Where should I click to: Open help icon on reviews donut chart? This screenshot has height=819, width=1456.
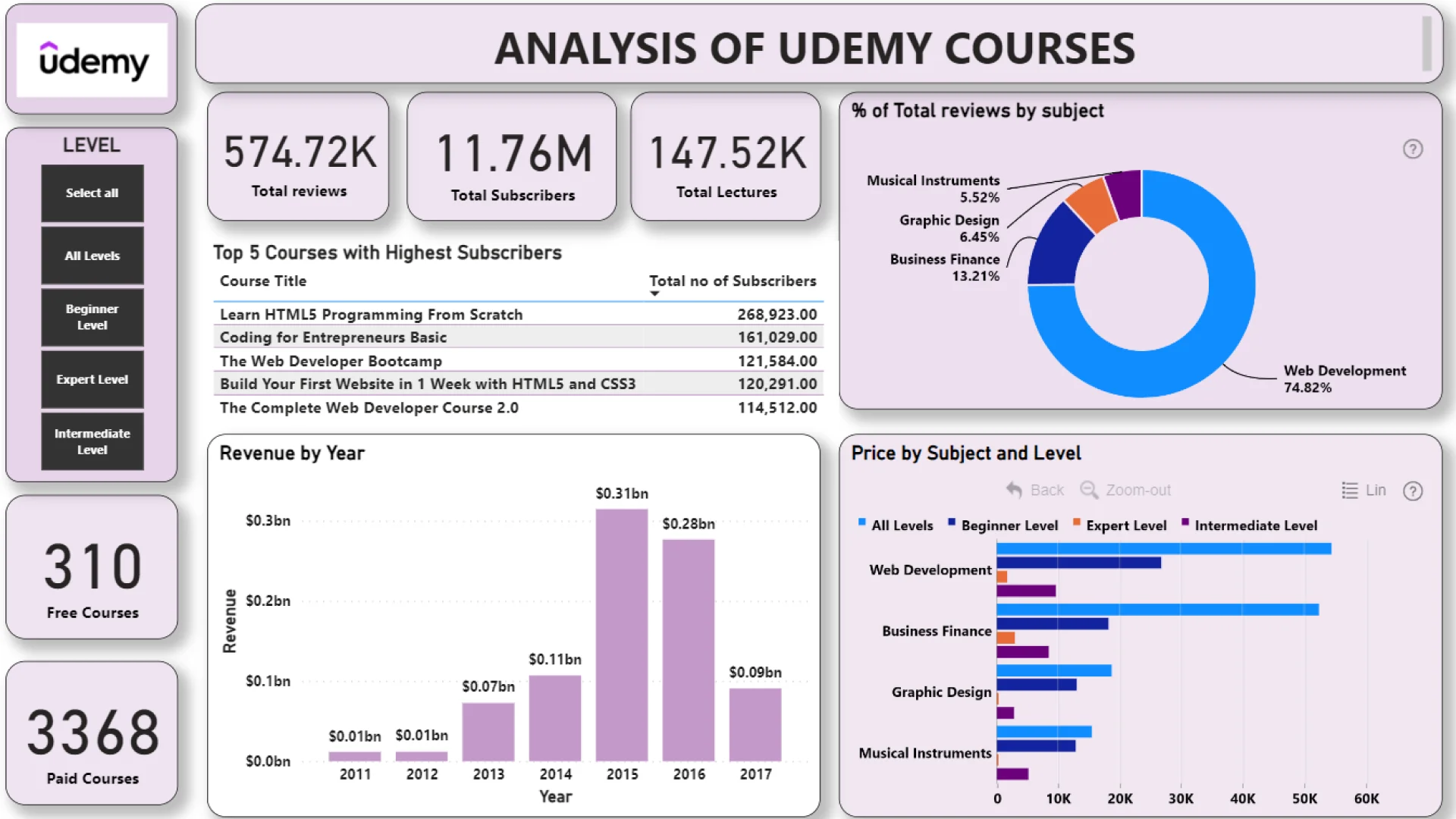(1413, 149)
